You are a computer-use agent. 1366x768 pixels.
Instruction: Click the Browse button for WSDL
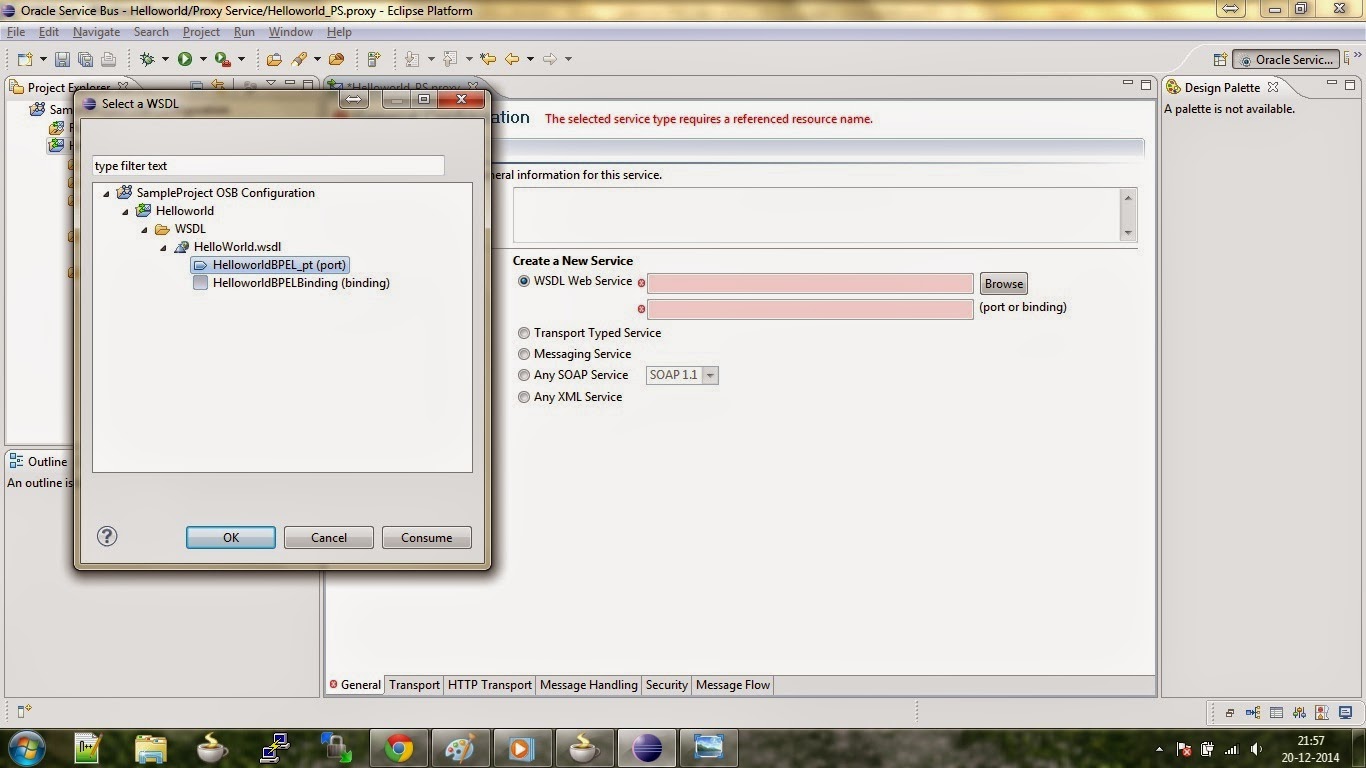click(x=1004, y=284)
